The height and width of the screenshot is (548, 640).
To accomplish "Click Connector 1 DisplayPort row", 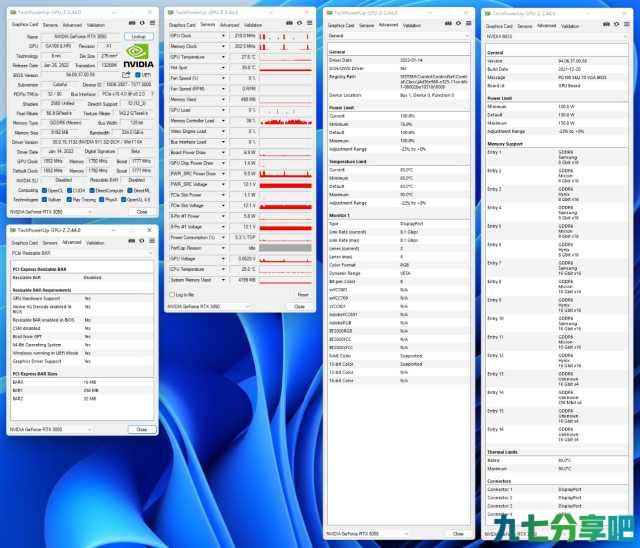I will [x=557, y=490].
